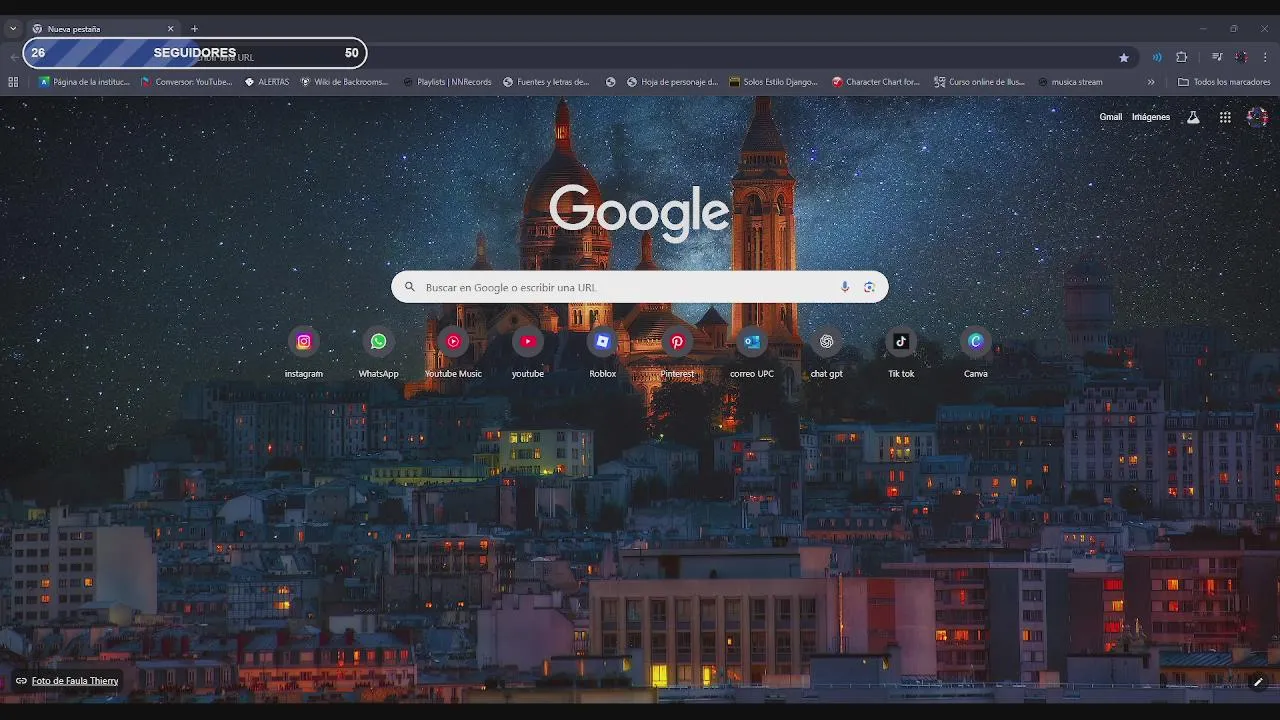Open media controls in toolbar
The height and width of the screenshot is (720, 1280).
[1217, 57]
